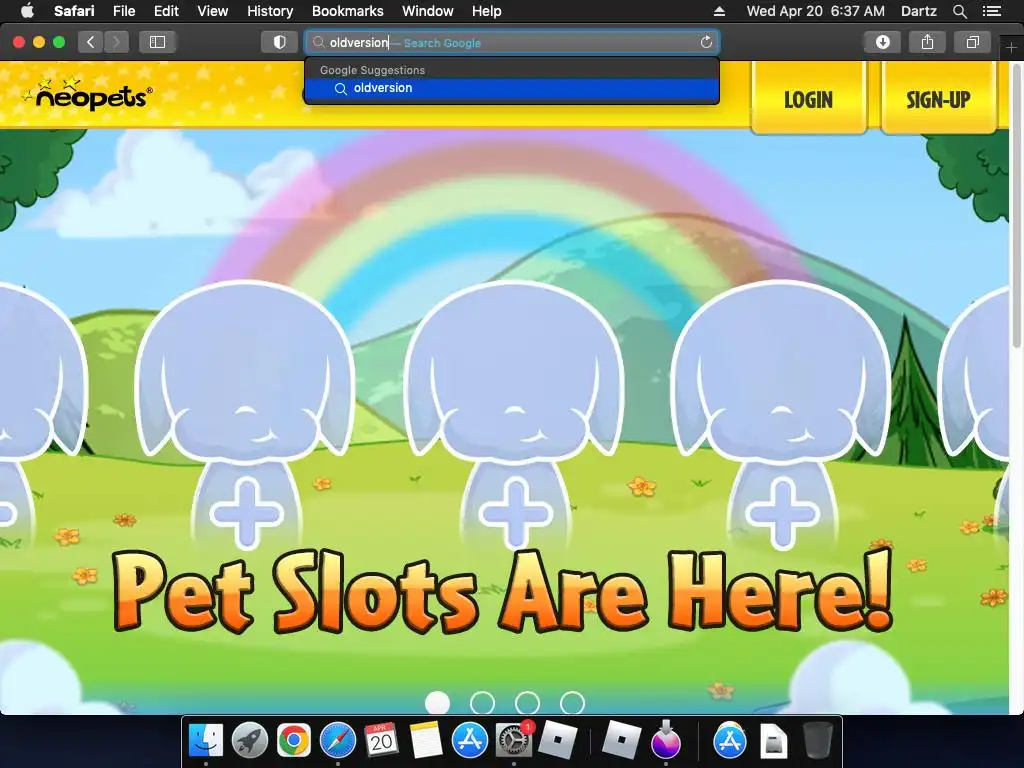The width and height of the screenshot is (1024, 768).
Task: Open Notes from the Dock
Action: 426,740
